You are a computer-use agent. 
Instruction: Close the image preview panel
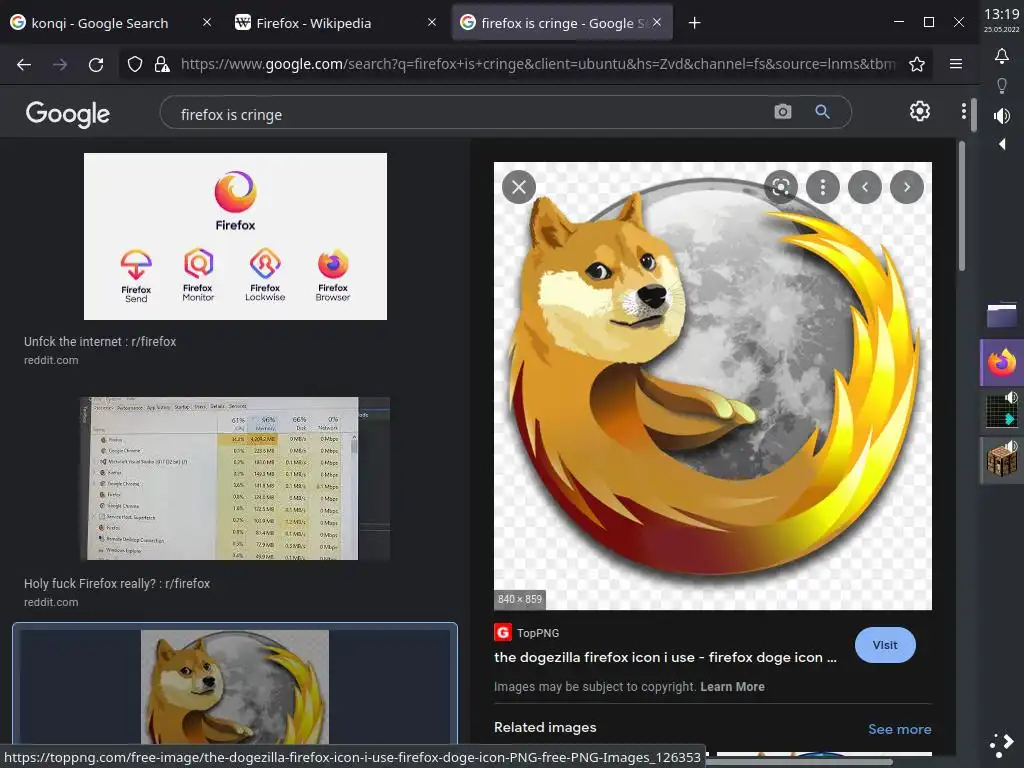tap(519, 187)
